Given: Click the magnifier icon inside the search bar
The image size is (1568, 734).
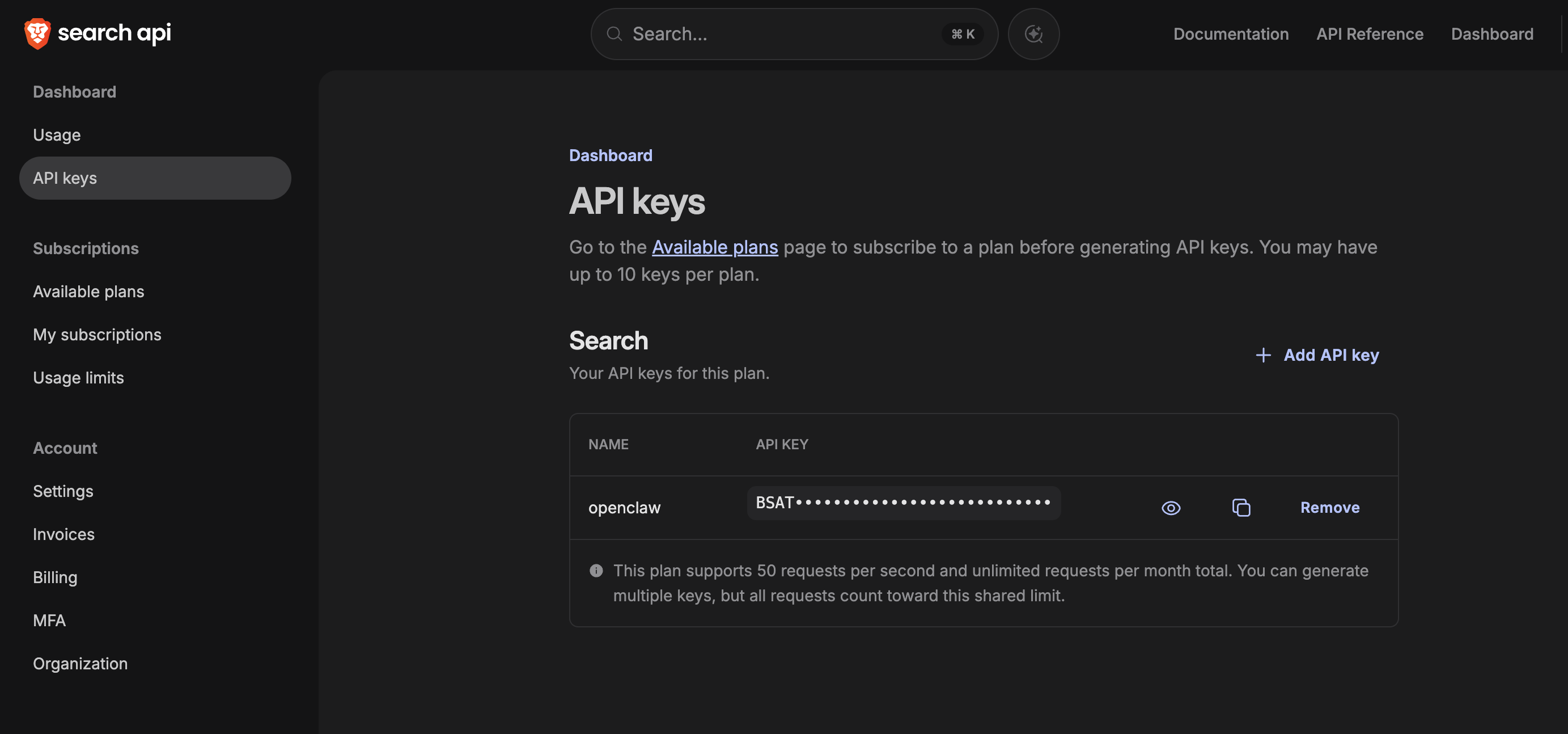Looking at the screenshot, I should pos(614,34).
